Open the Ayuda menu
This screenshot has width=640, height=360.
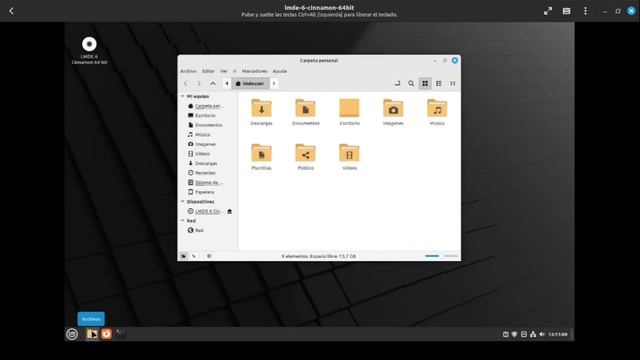280,71
